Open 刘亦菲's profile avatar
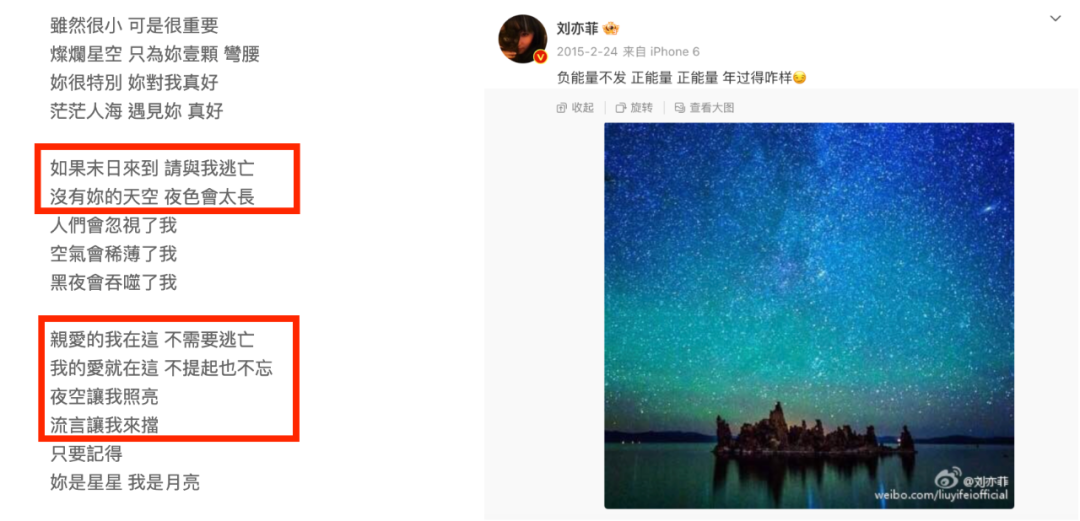 523,39
